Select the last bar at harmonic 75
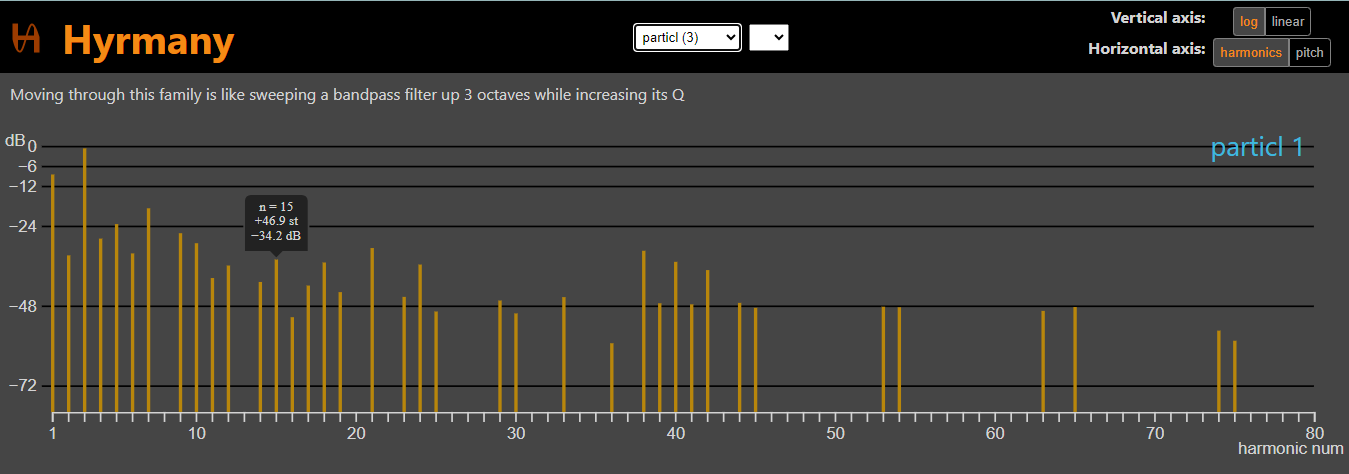Image resolution: width=1349 pixels, height=474 pixels. [x=1235, y=376]
